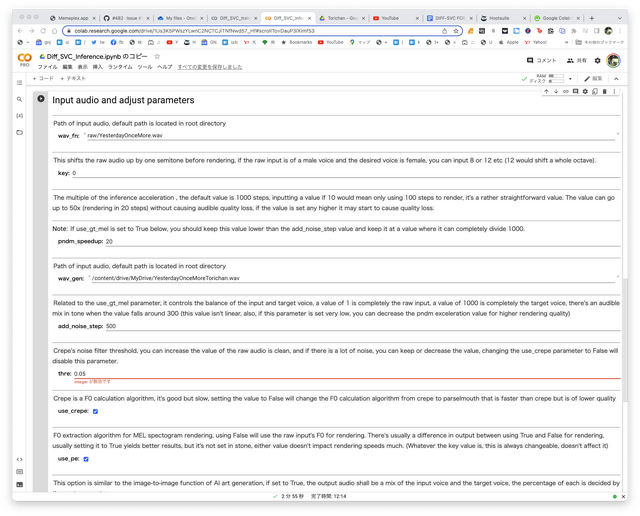Open the search panel in sidebar
Image resolution: width=640 pixels, height=516 pixels.
tap(19, 99)
